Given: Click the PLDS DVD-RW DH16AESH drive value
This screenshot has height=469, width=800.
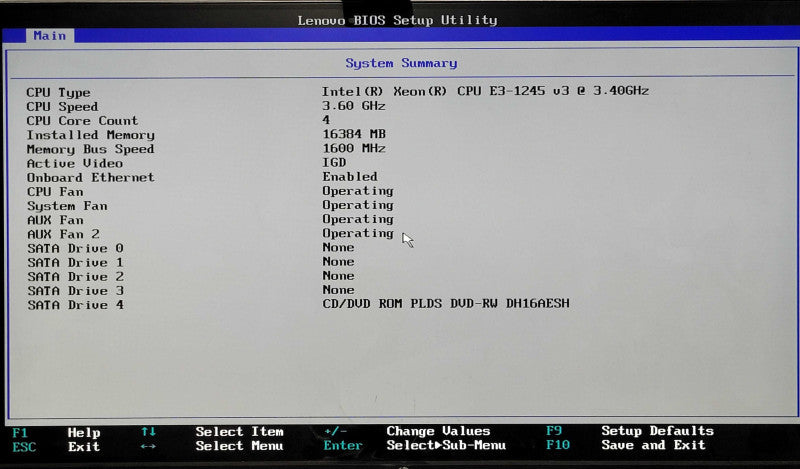Looking at the screenshot, I should point(446,304).
